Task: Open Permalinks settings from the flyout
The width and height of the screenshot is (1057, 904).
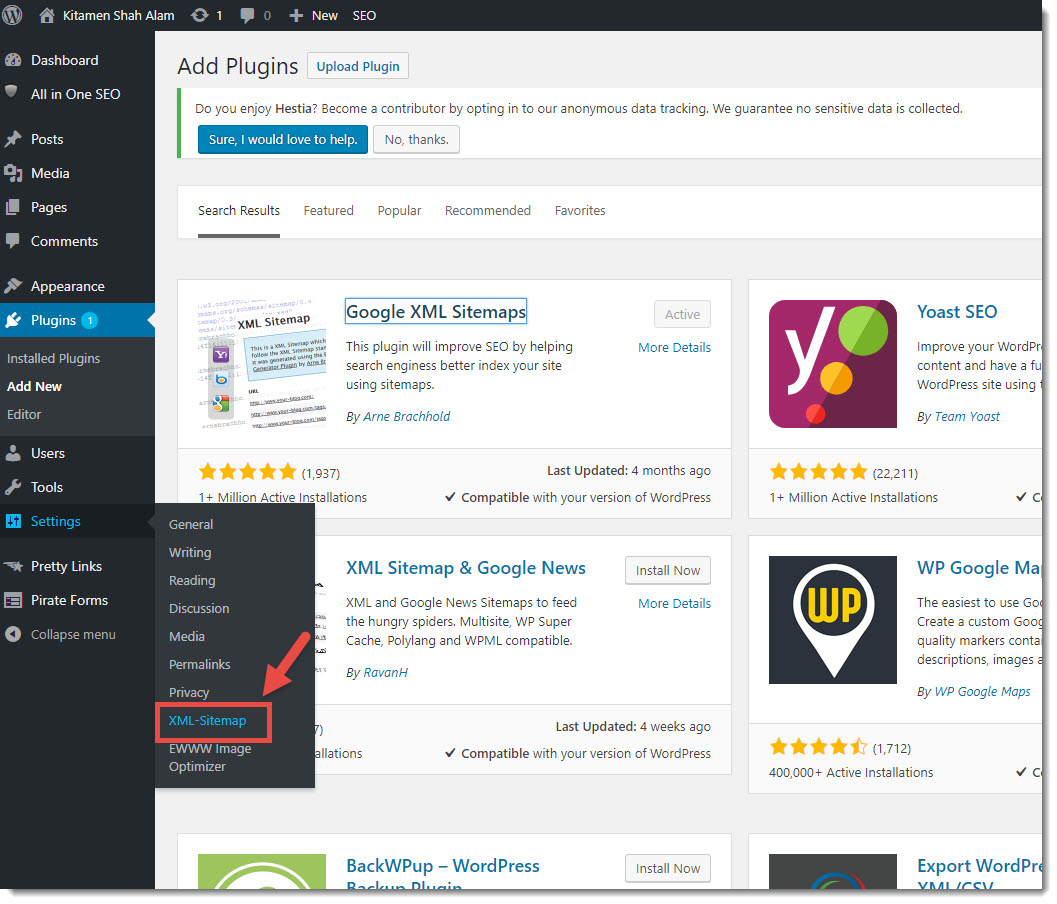Action: (x=200, y=665)
